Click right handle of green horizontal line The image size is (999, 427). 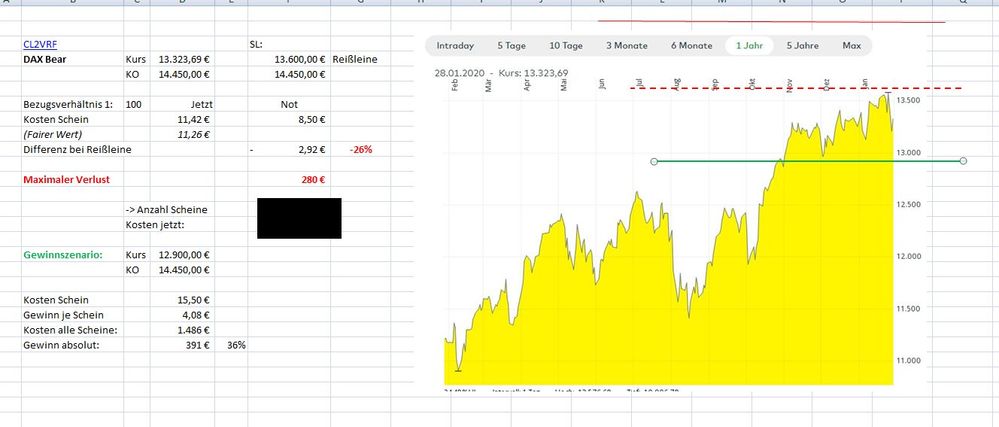point(963,161)
